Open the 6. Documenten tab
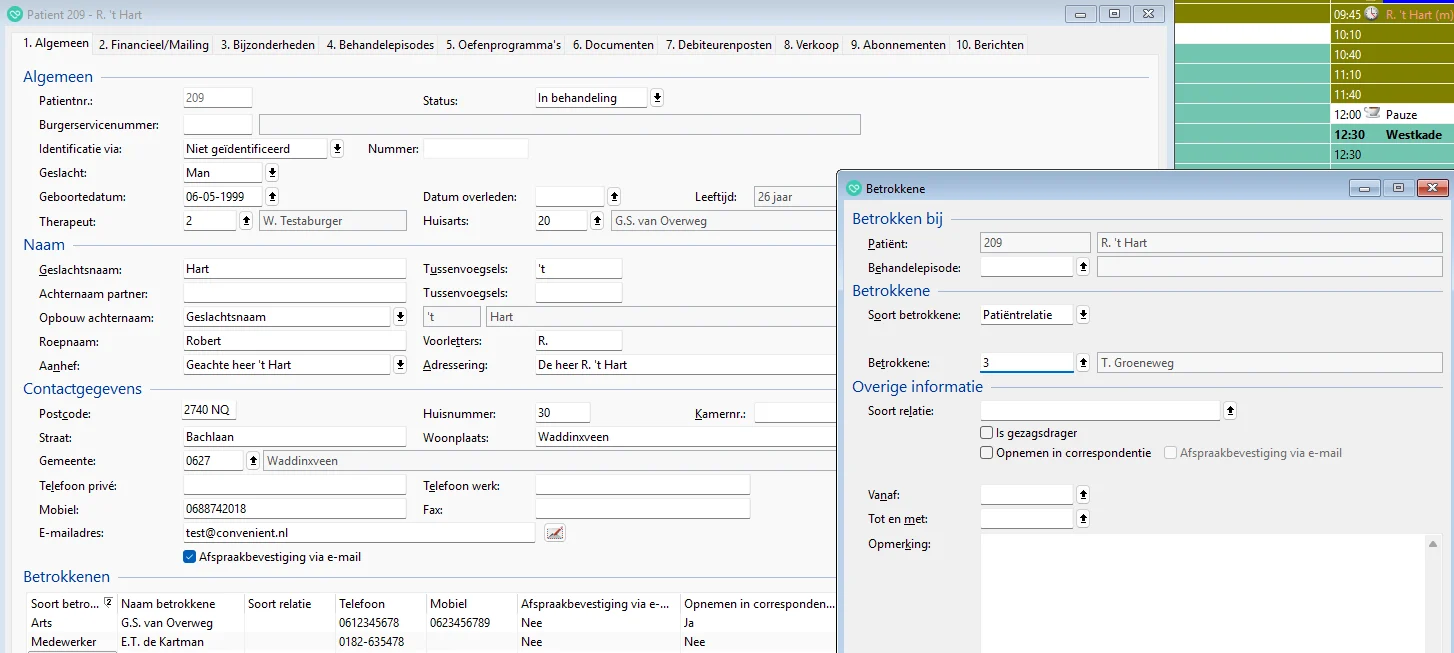The image size is (1454, 653). (613, 45)
